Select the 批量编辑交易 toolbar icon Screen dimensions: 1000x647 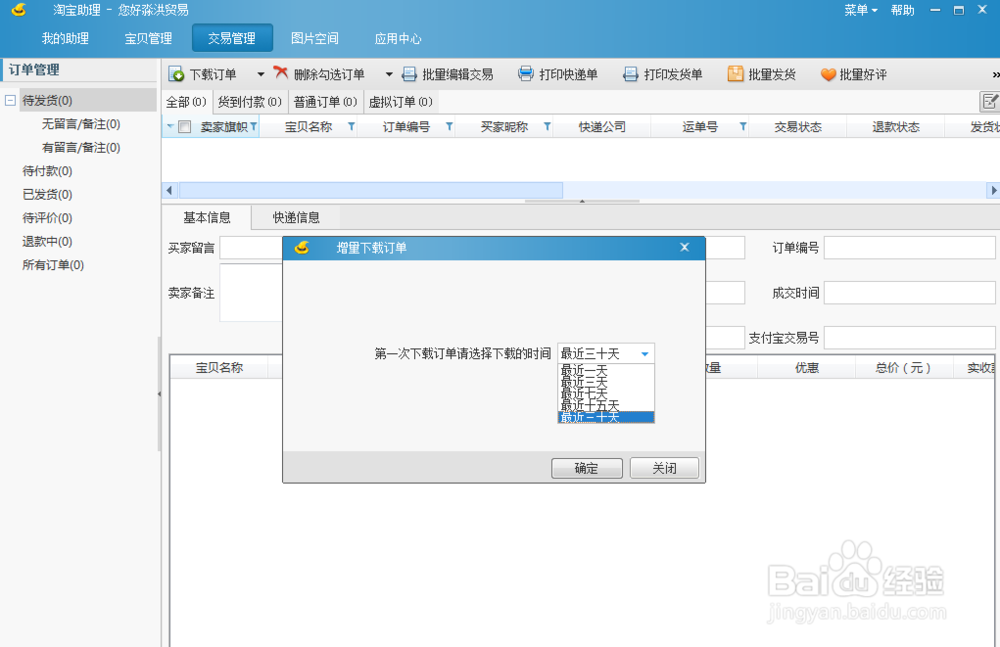(409, 74)
